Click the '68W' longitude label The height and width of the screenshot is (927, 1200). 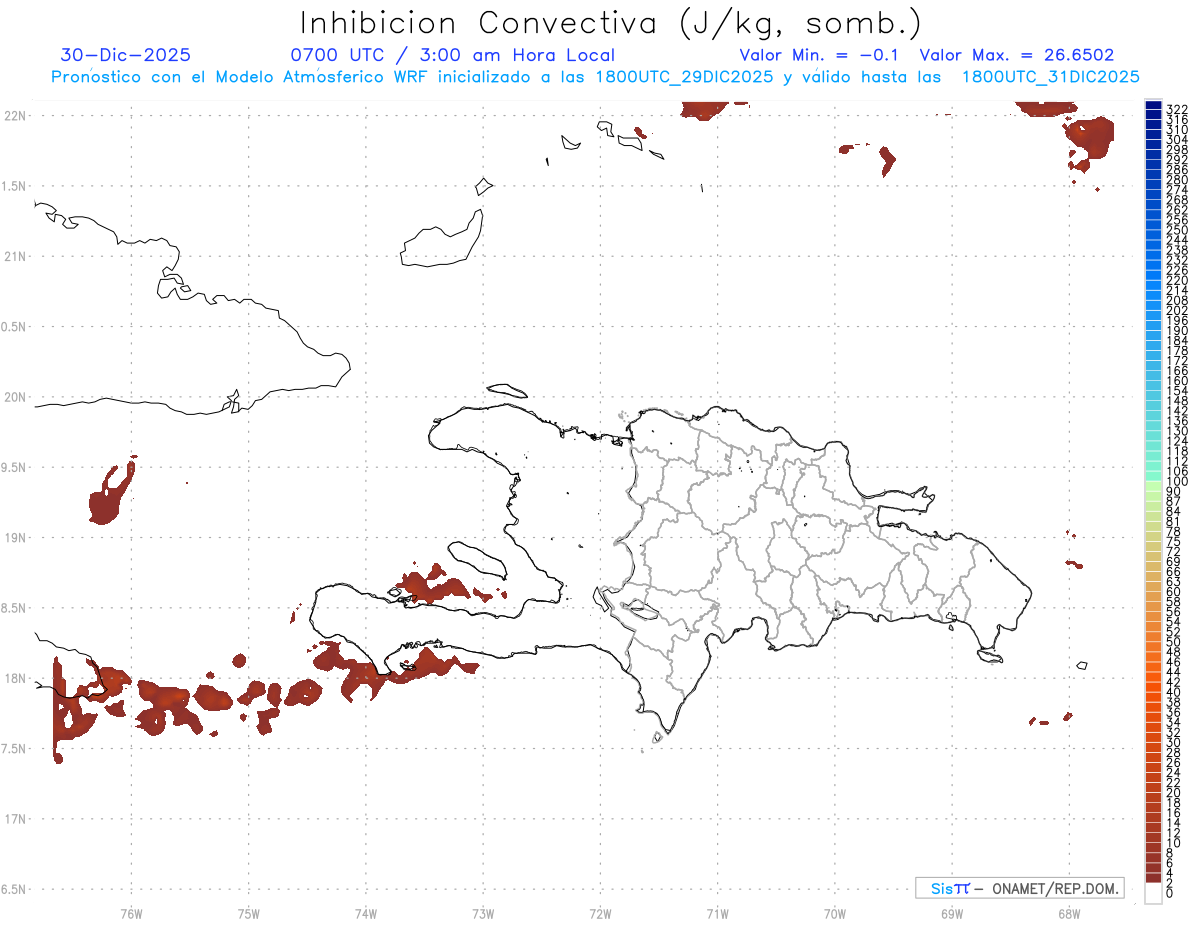[x=1069, y=912]
